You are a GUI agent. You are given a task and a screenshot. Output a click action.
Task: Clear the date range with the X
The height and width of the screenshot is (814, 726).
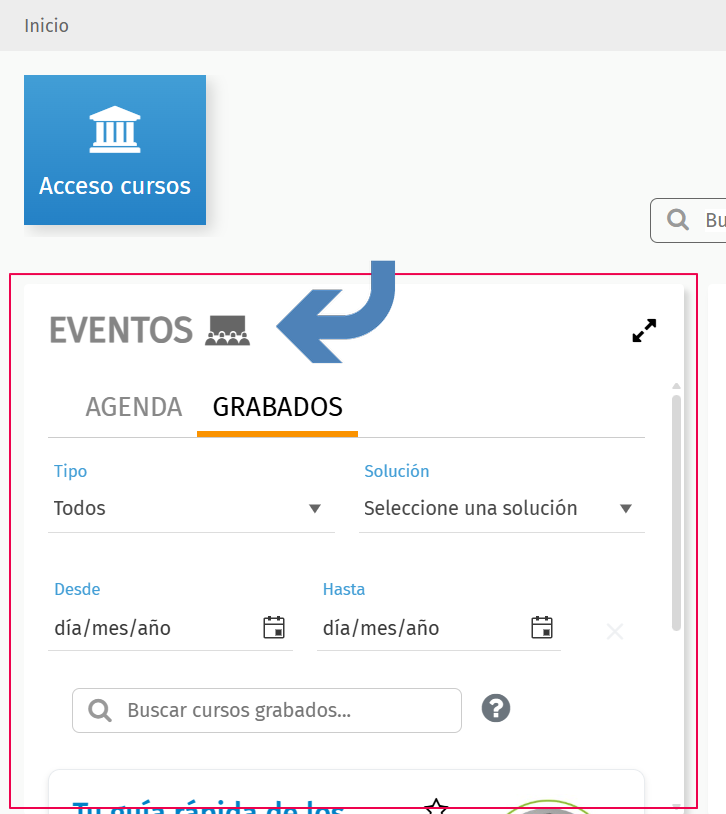[x=615, y=632]
